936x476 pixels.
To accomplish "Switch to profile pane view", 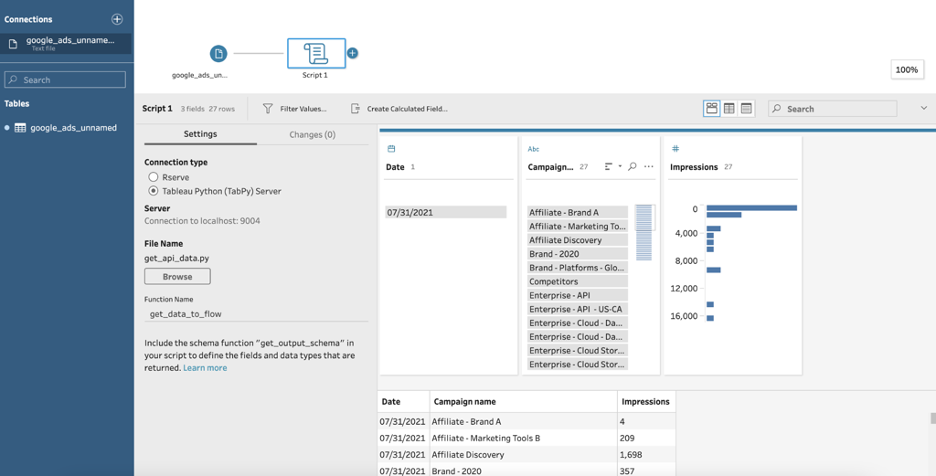I will pyautogui.click(x=711, y=108).
